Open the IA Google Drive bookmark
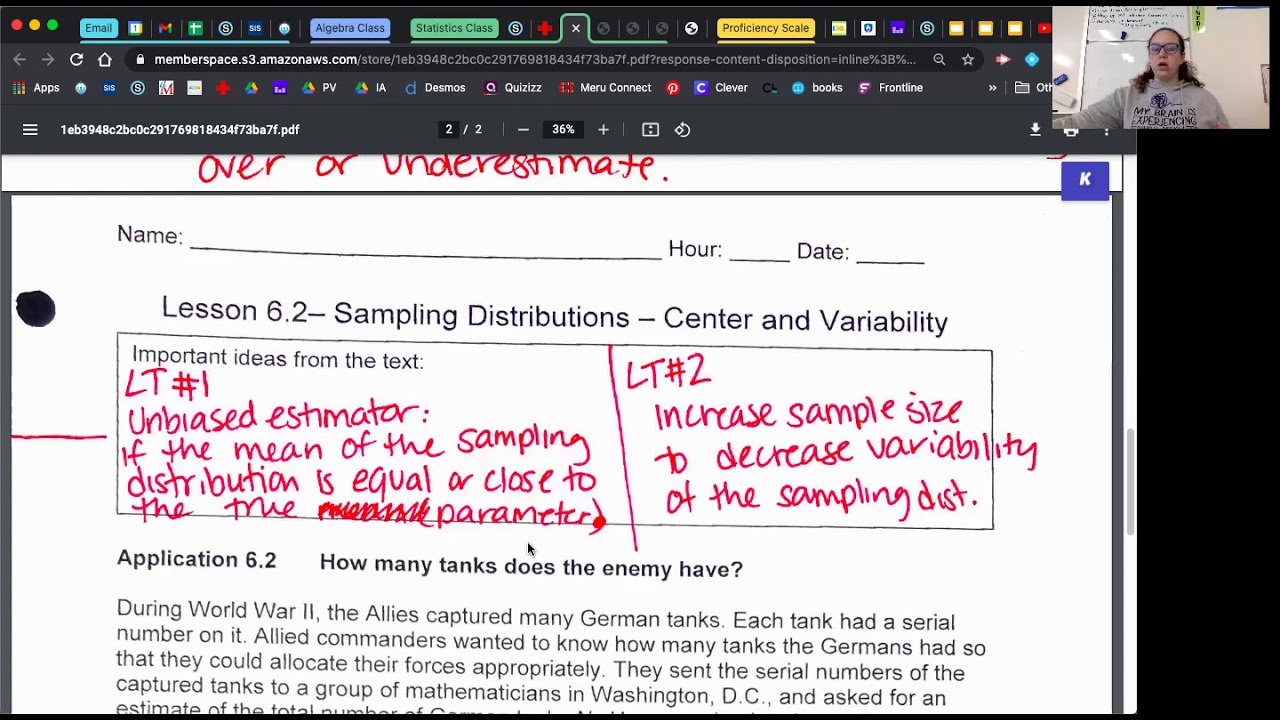The height and width of the screenshot is (720, 1280). [370, 88]
